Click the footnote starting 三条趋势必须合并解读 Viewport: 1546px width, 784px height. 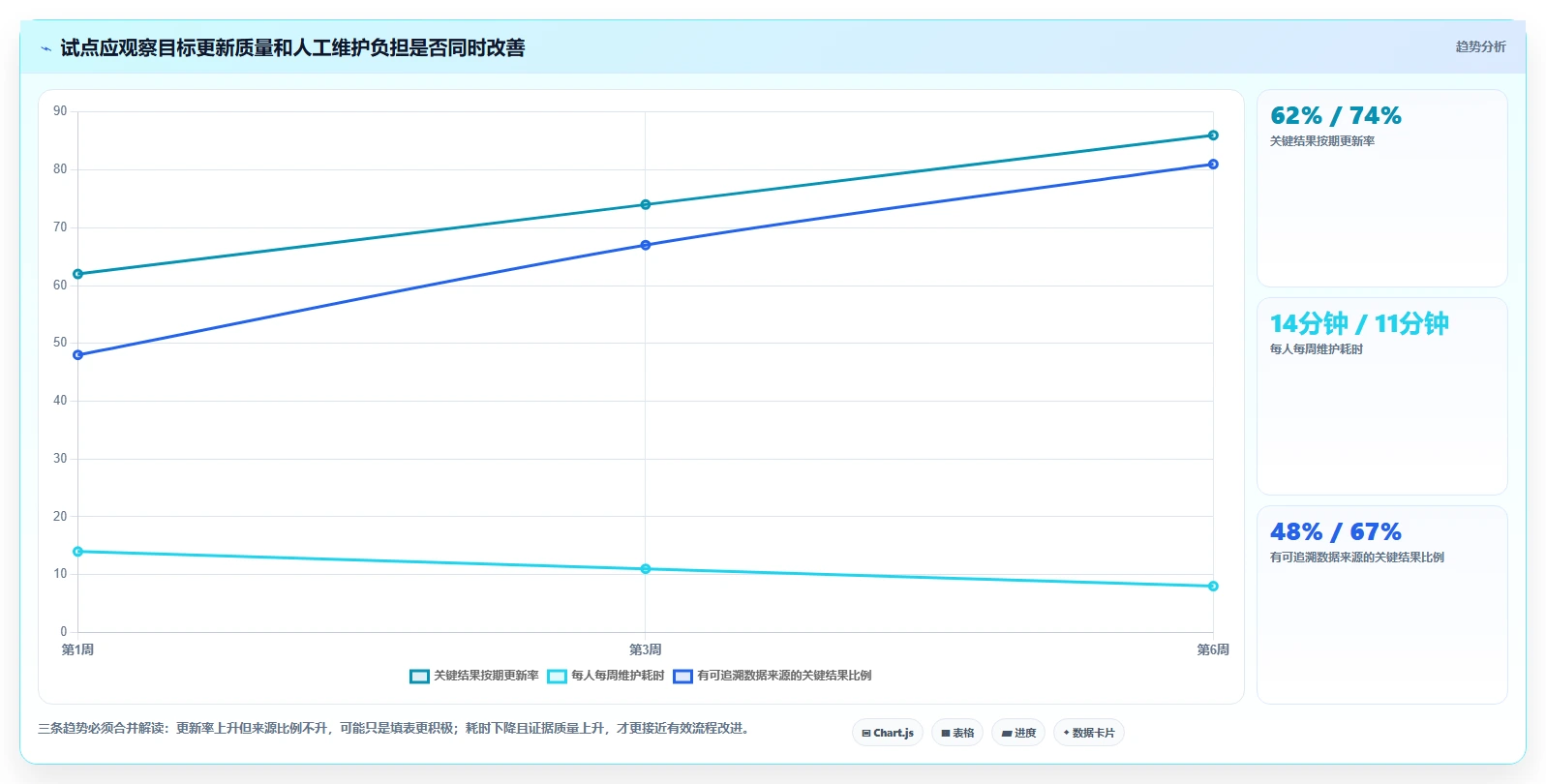click(x=395, y=728)
